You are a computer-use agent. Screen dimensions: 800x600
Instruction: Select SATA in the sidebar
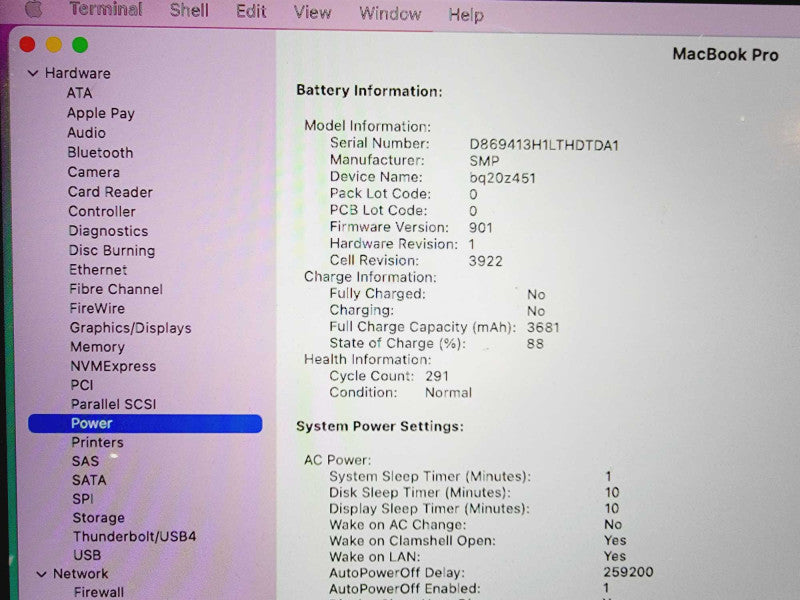[89, 480]
